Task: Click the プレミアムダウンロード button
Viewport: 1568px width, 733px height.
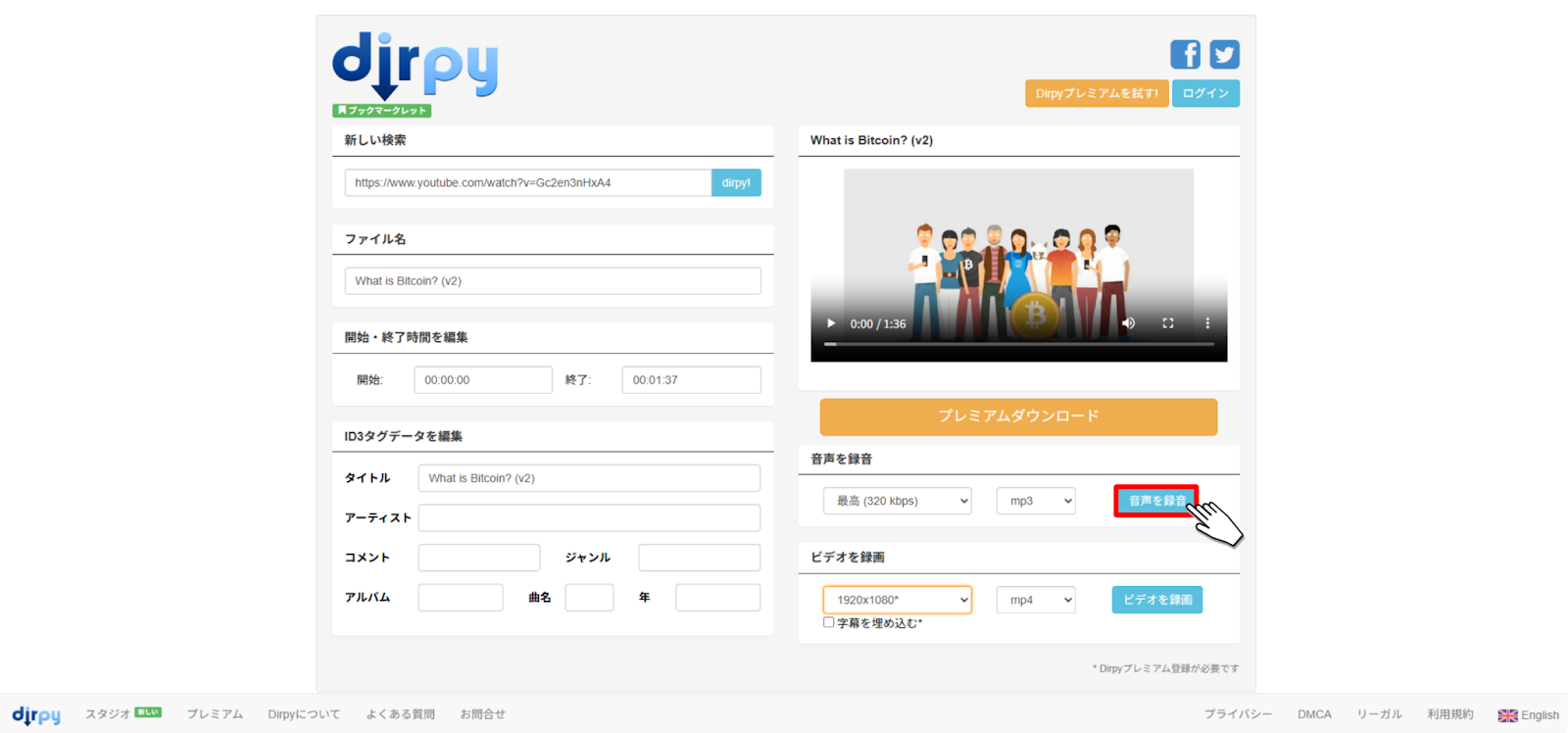Action: click(x=1018, y=416)
